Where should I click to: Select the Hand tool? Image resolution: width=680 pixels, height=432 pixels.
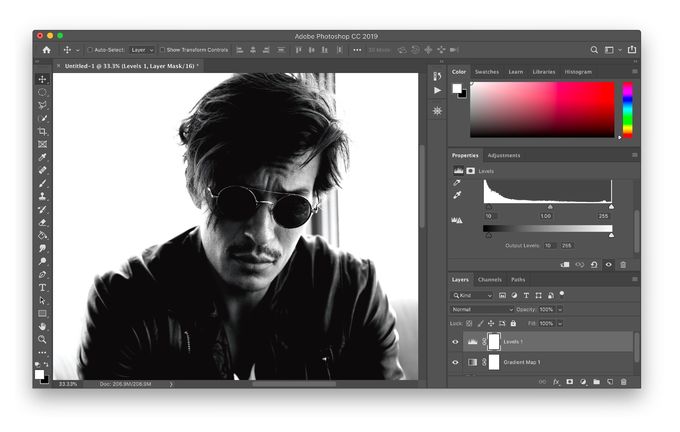[x=42, y=326]
